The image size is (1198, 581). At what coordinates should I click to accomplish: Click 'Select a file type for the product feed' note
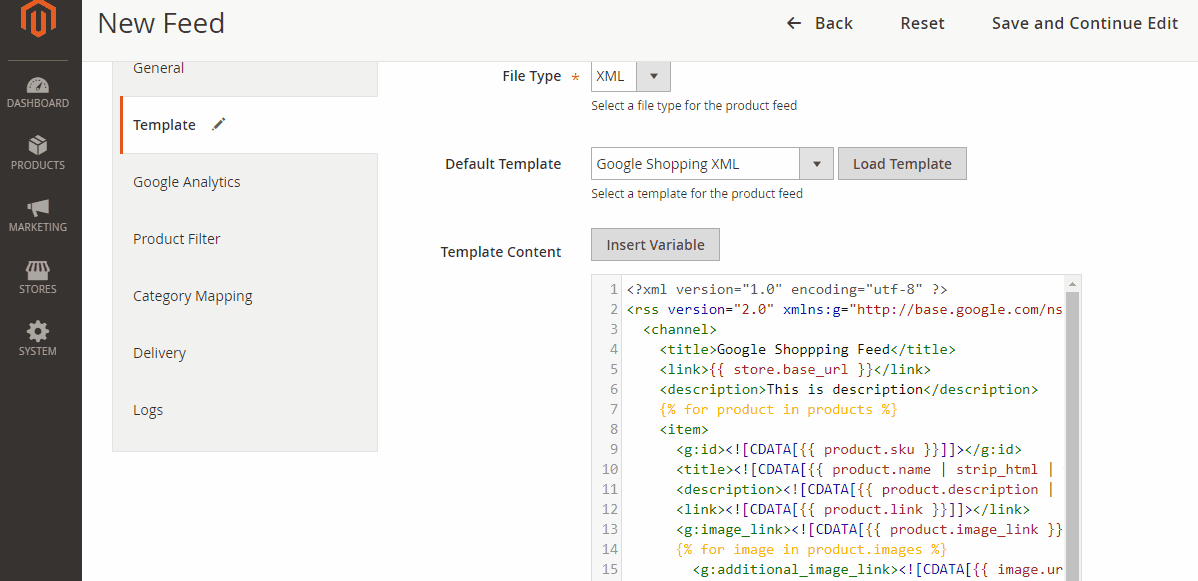tap(694, 105)
